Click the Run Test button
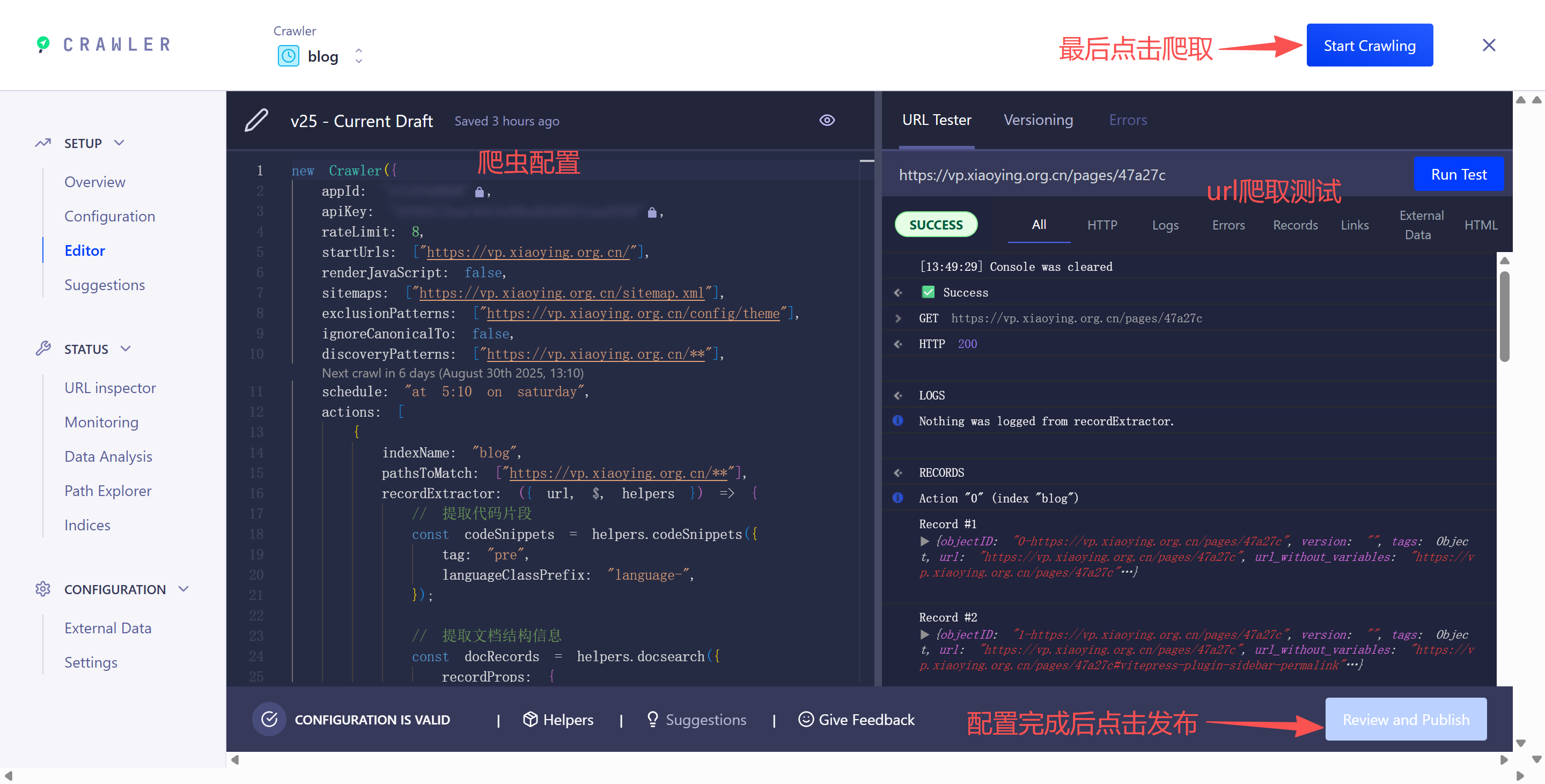The height and width of the screenshot is (784, 1545). point(1458,174)
